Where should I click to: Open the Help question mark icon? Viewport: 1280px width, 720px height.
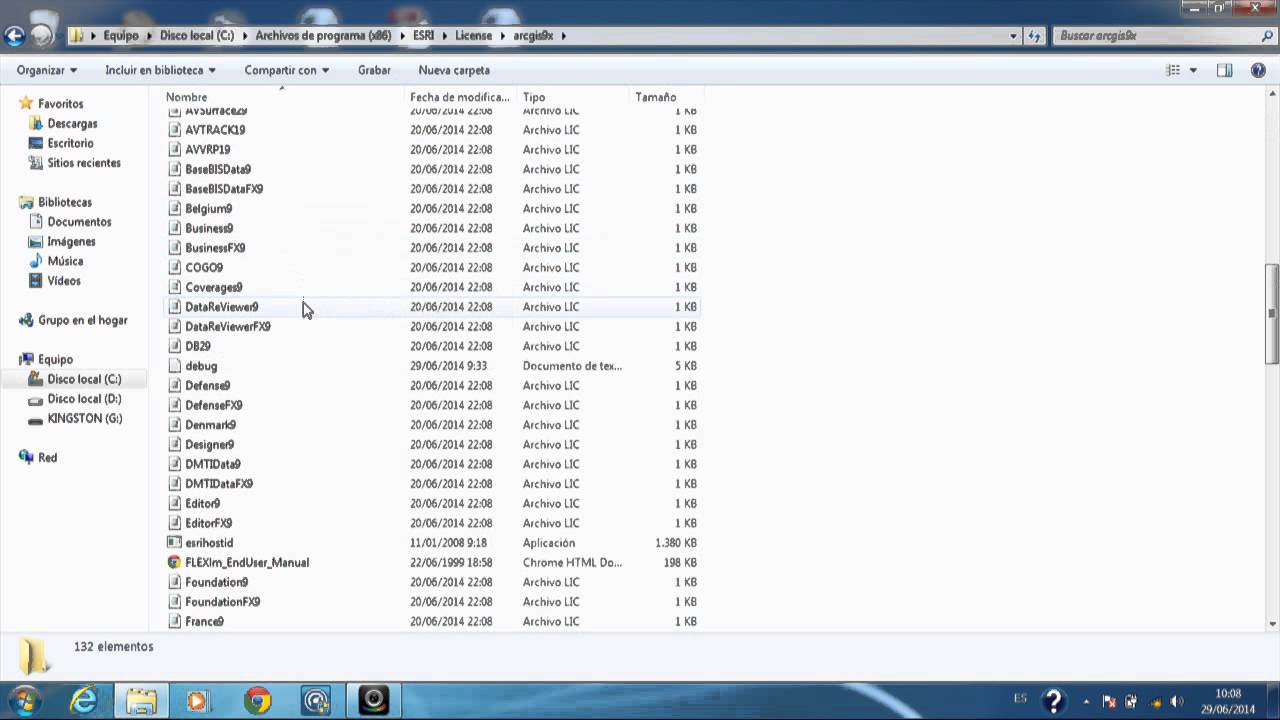(1258, 70)
